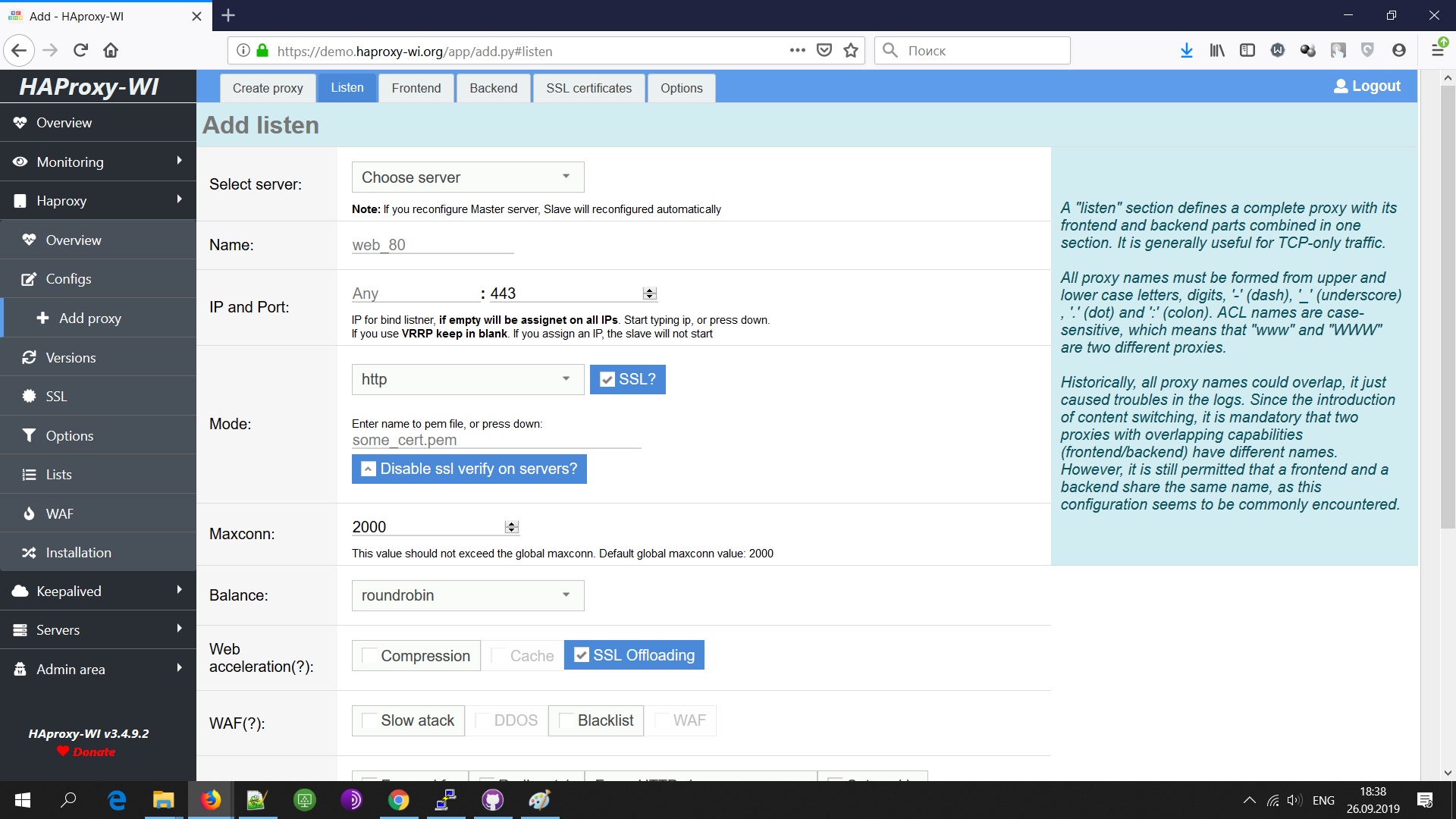This screenshot has height=819, width=1456.
Task: Click the Add proxy plus icon
Action: [42, 318]
